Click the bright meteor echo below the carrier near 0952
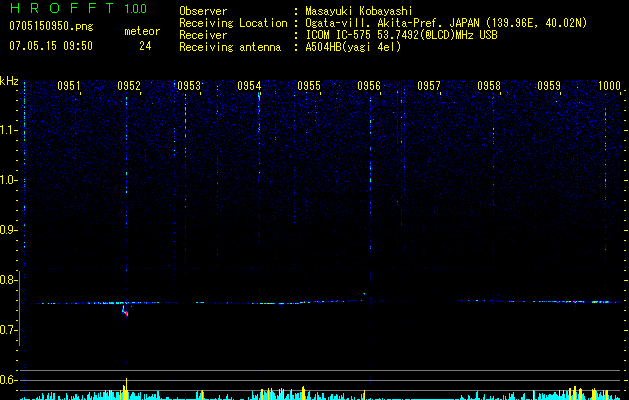 pos(125,311)
